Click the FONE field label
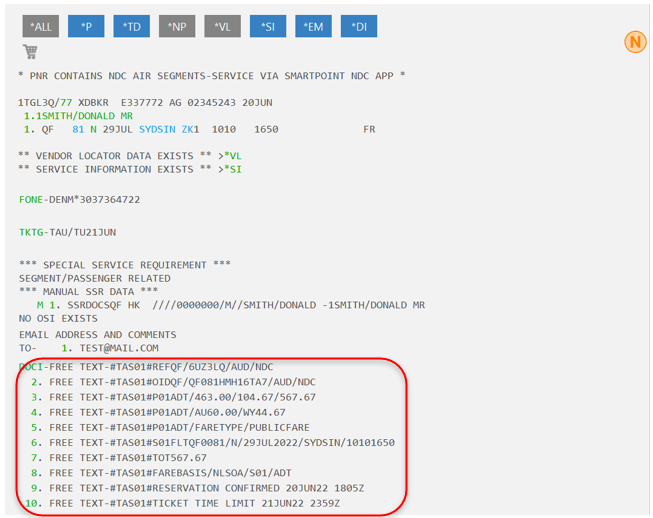The height and width of the screenshot is (518, 653). tap(31, 199)
